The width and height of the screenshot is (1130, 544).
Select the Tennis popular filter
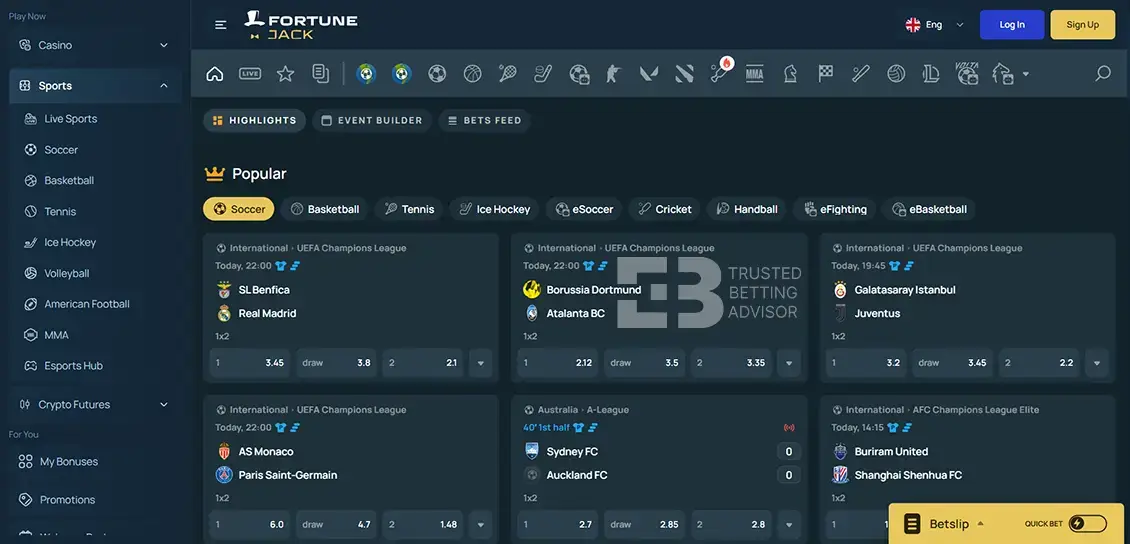point(409,209)
